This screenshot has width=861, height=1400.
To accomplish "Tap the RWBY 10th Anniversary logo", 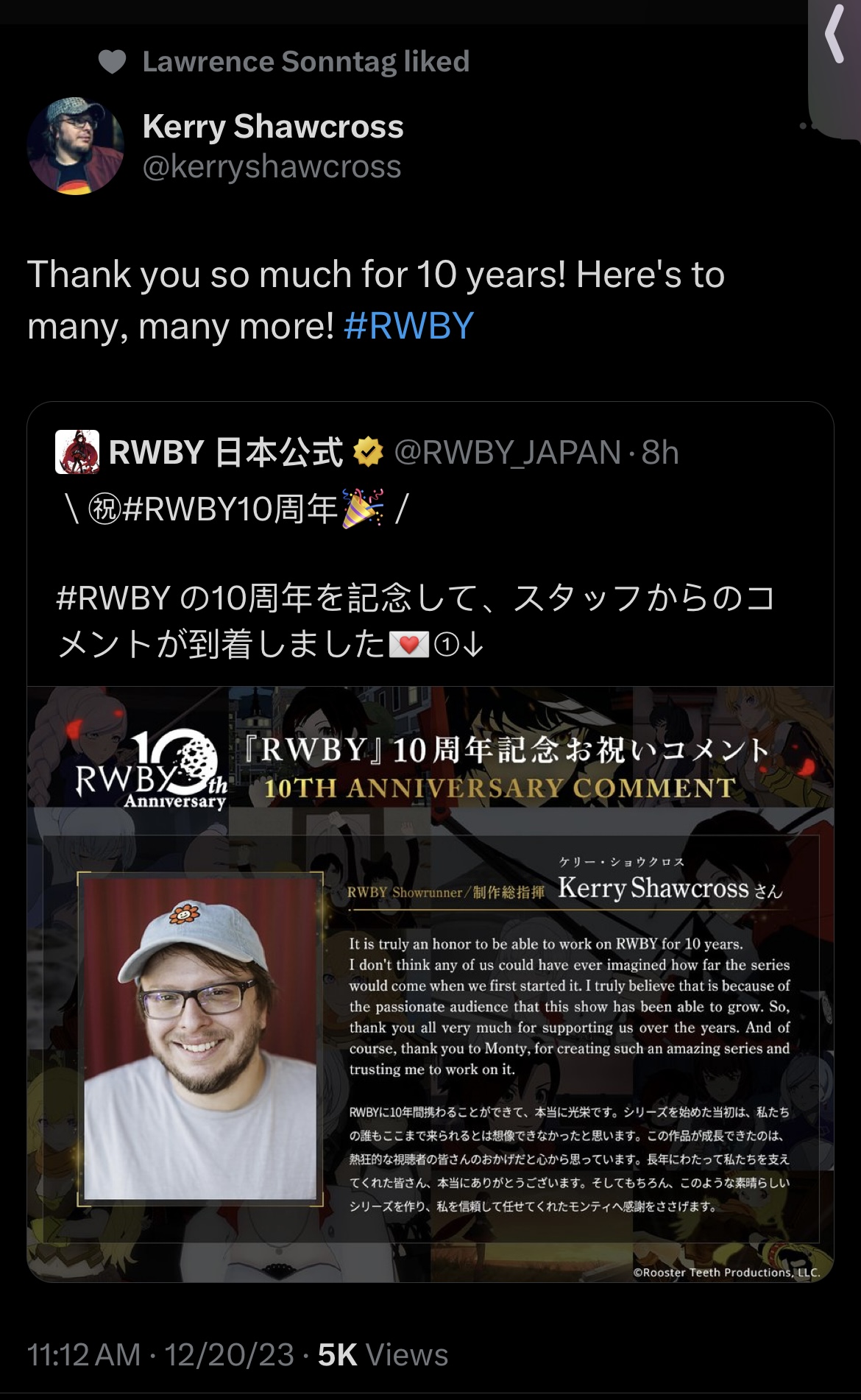I will pyautogui.click(x=152, y=769).
